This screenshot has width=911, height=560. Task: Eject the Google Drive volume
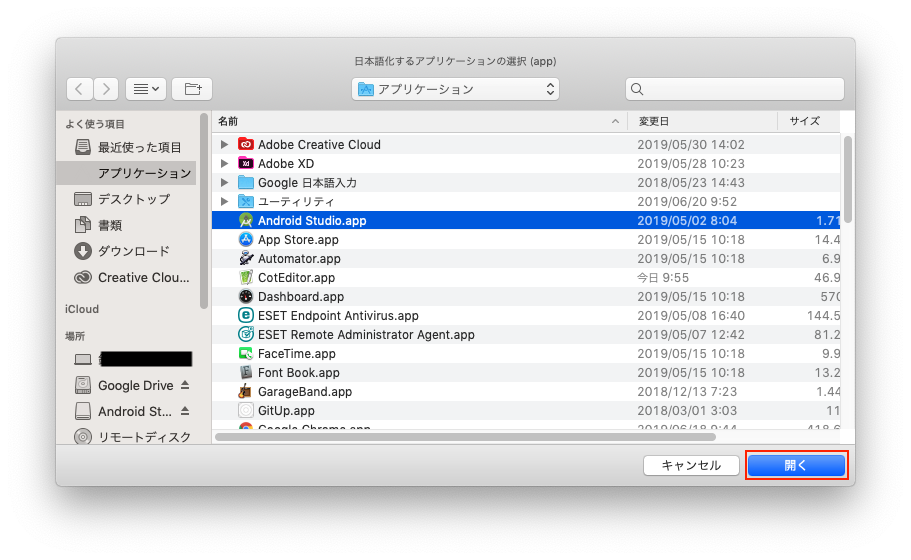click(x=185, y=385)
